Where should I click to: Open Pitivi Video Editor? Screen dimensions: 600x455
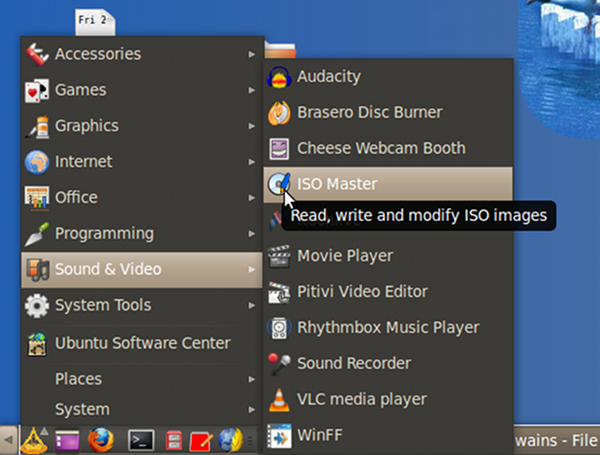[388, 292]
